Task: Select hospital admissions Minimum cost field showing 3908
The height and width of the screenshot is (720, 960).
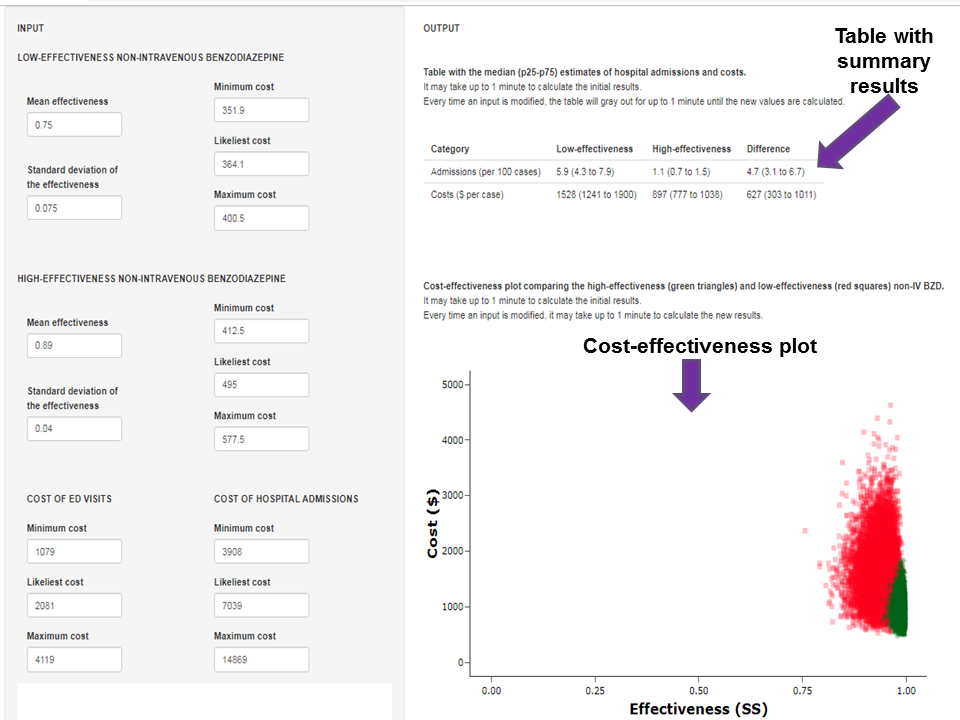Action: [x=261, y=551]
